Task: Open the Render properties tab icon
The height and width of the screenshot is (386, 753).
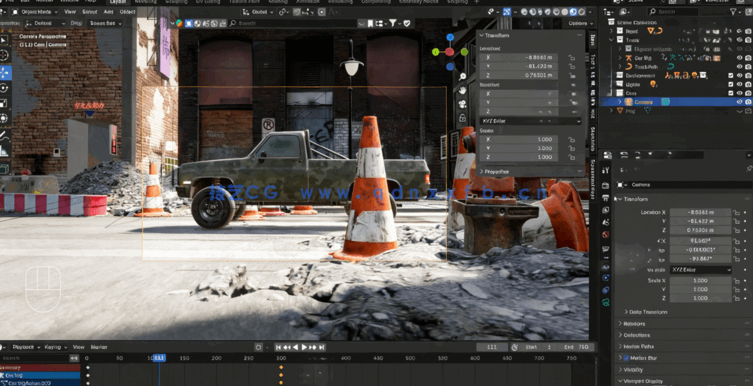Action: point(606,185)
